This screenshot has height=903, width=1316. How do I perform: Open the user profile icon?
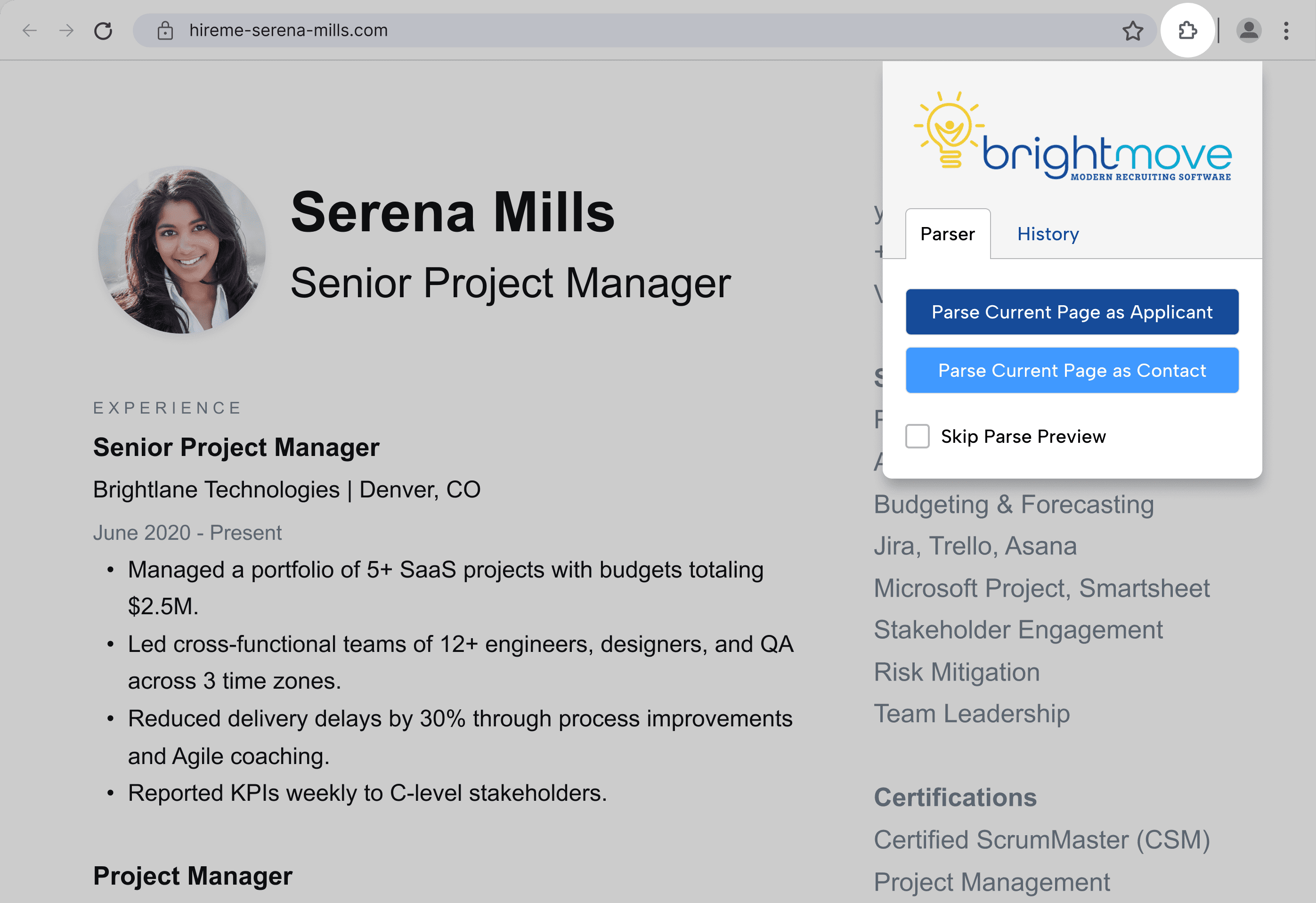pos(1249,31)
